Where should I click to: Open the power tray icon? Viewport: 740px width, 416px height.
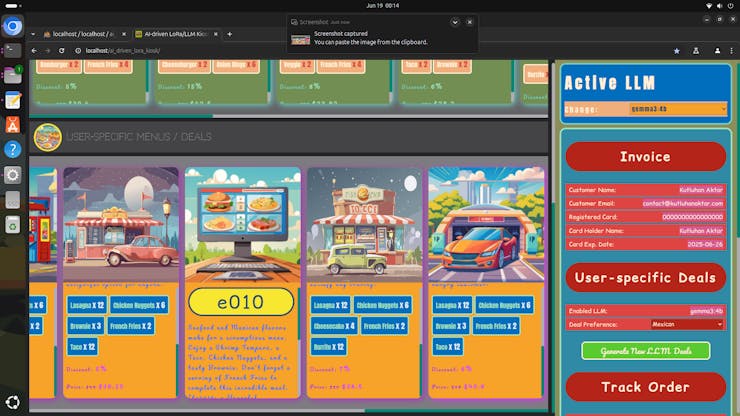pyautogui.click(x=731, y=6)
